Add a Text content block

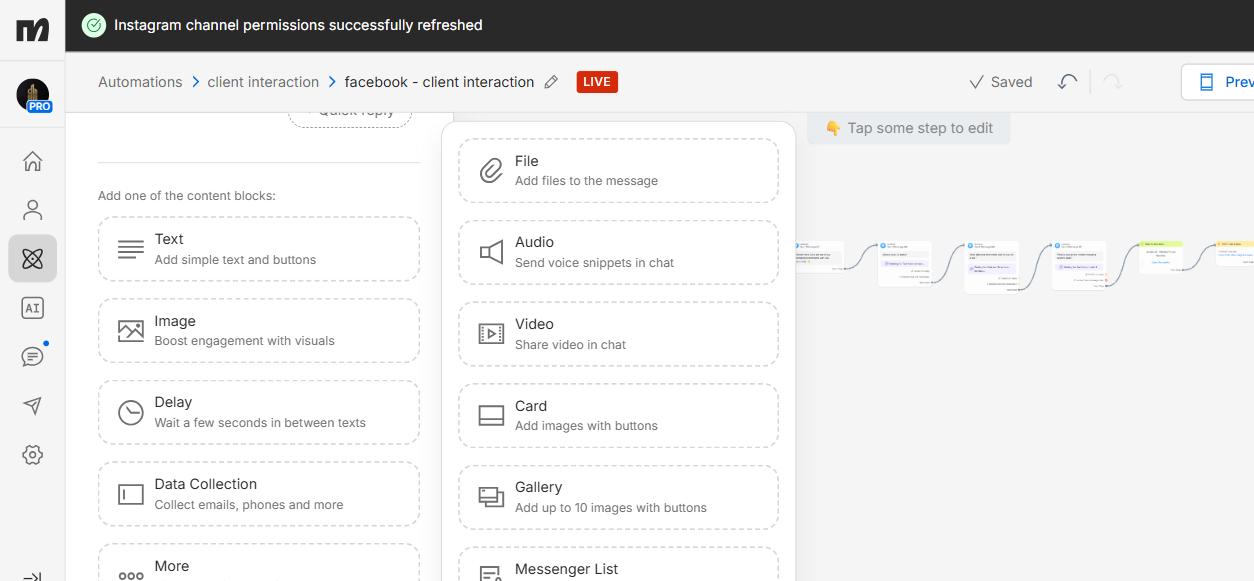pyautogui.click(x=259, y=249)
